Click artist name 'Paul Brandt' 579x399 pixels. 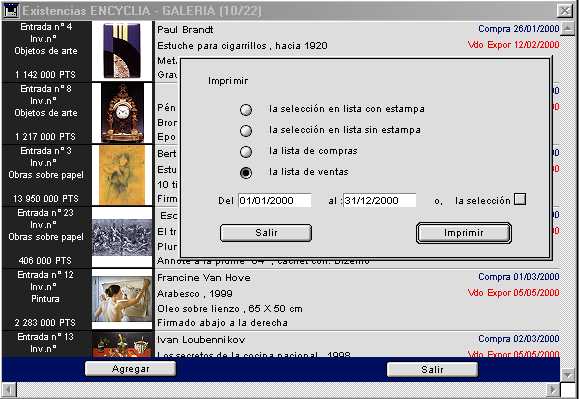[x=185, y=30]
